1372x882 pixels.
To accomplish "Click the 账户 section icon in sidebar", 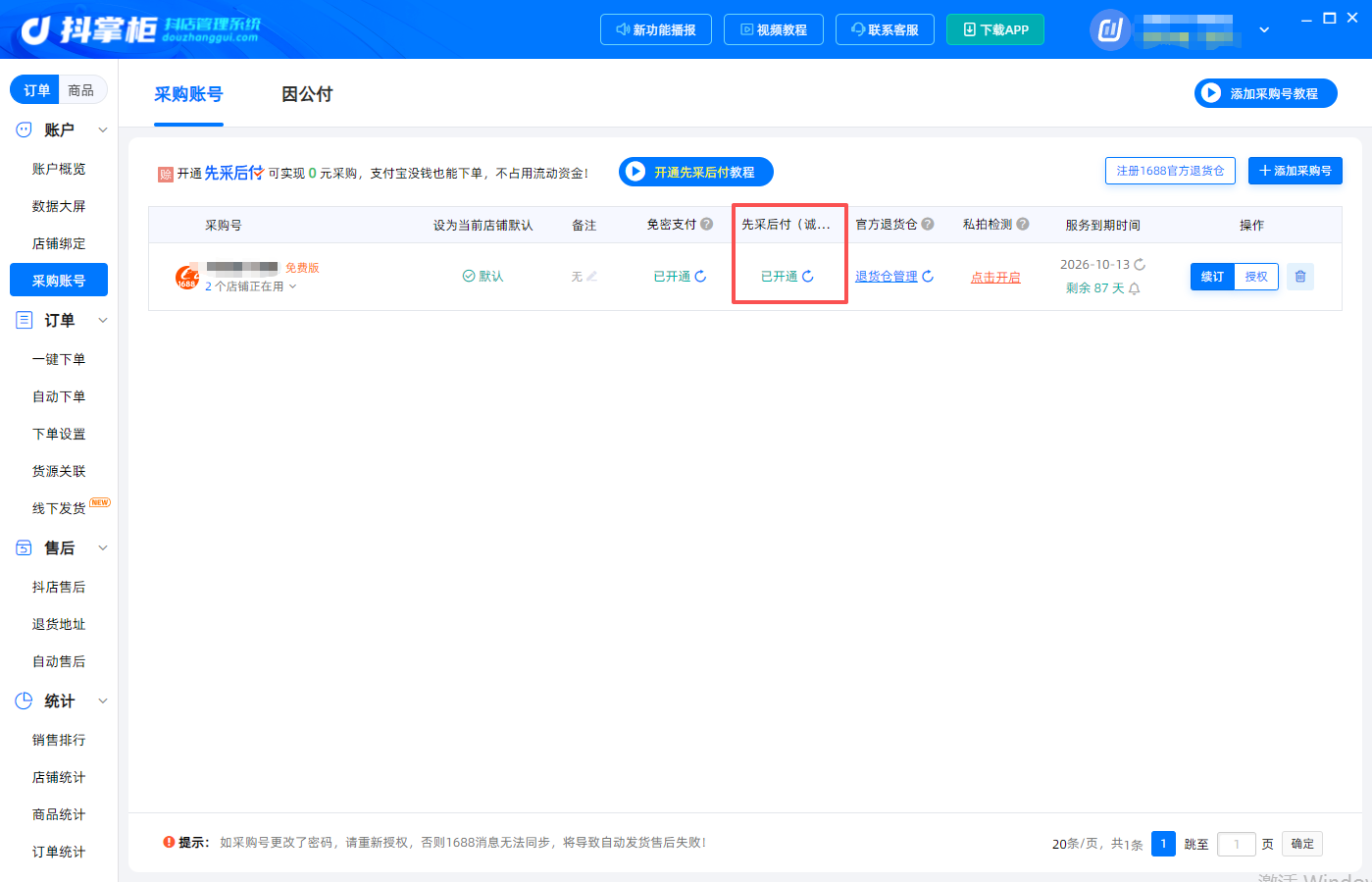I will pos(25,130).
